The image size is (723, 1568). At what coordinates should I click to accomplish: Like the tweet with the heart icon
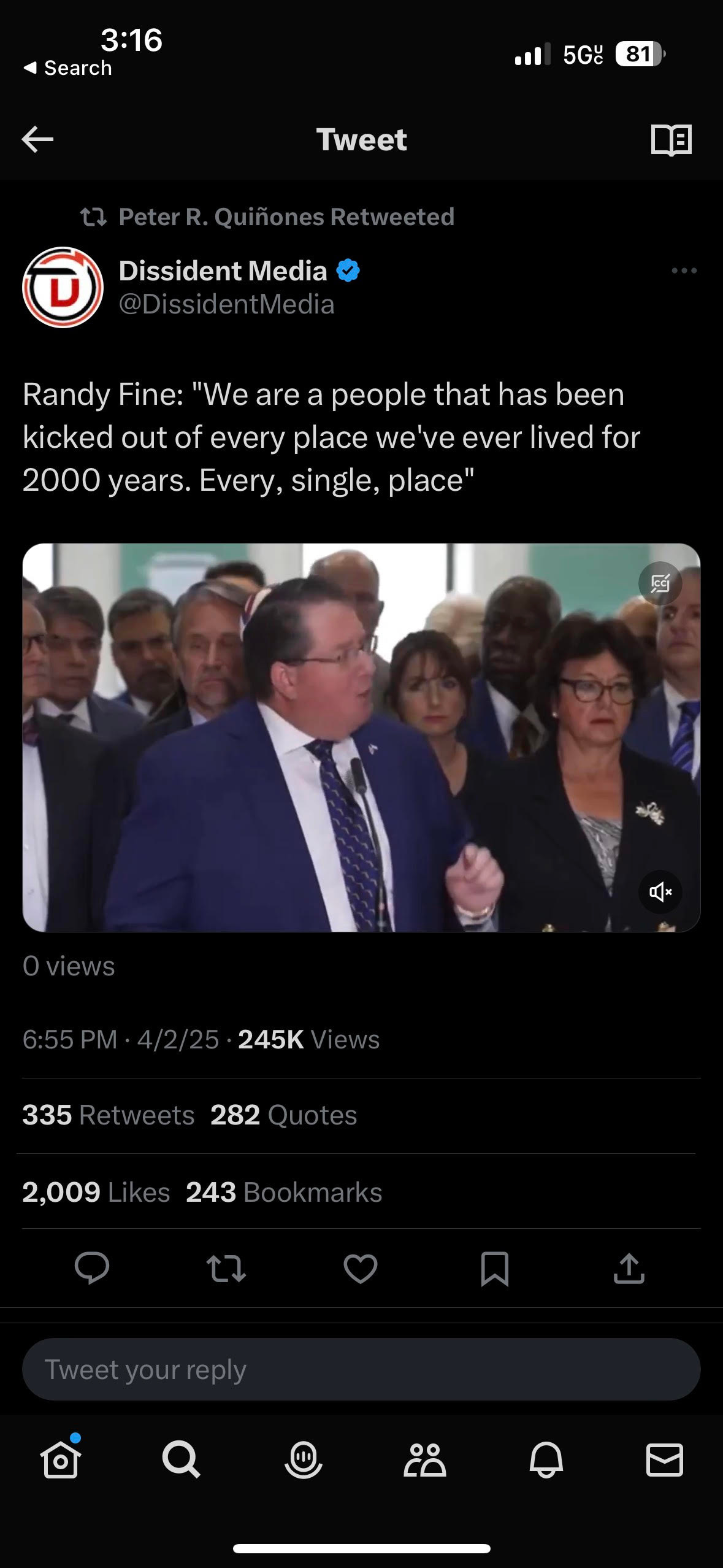pos(360,1269)
